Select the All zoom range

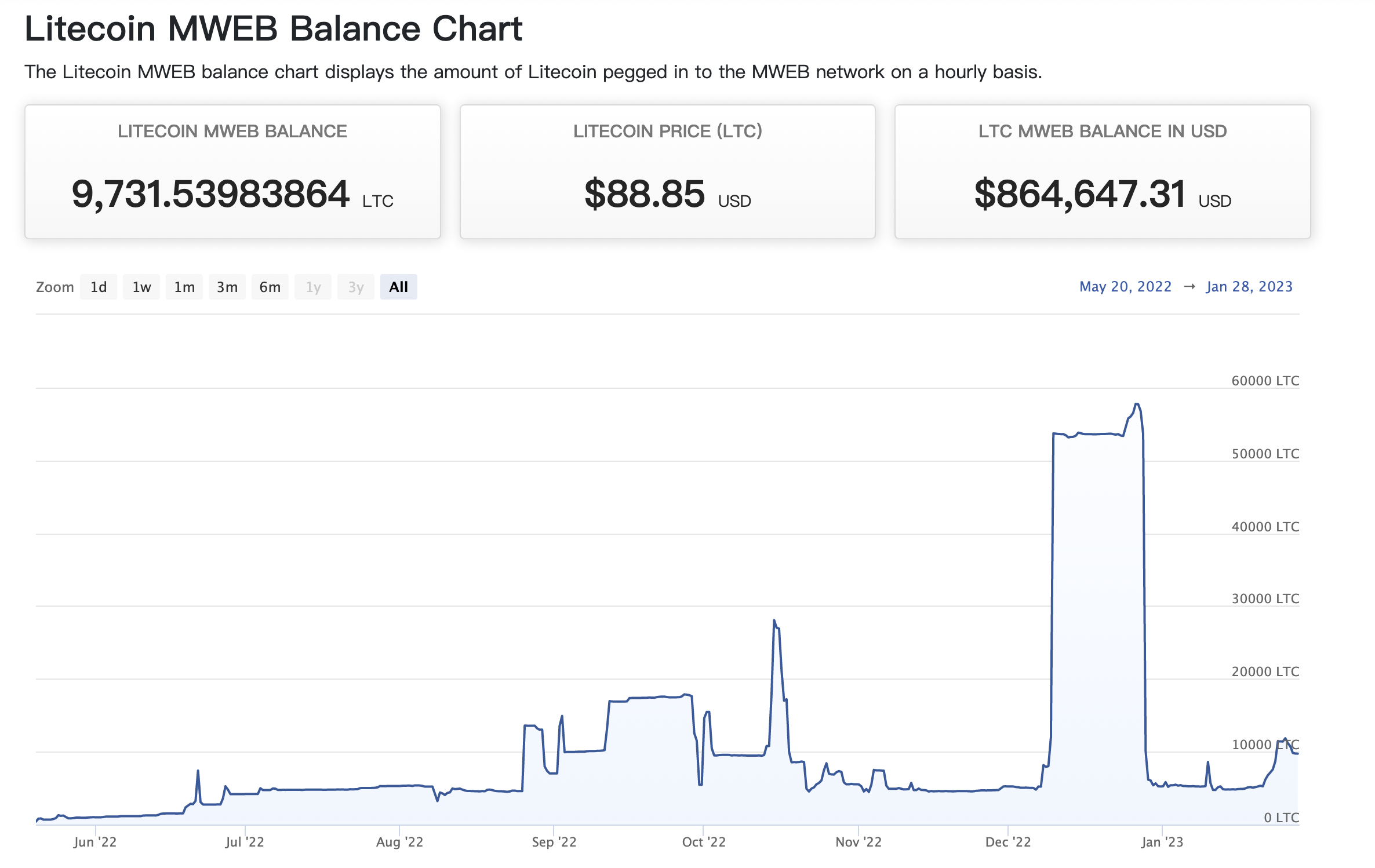tap(399, 287)
